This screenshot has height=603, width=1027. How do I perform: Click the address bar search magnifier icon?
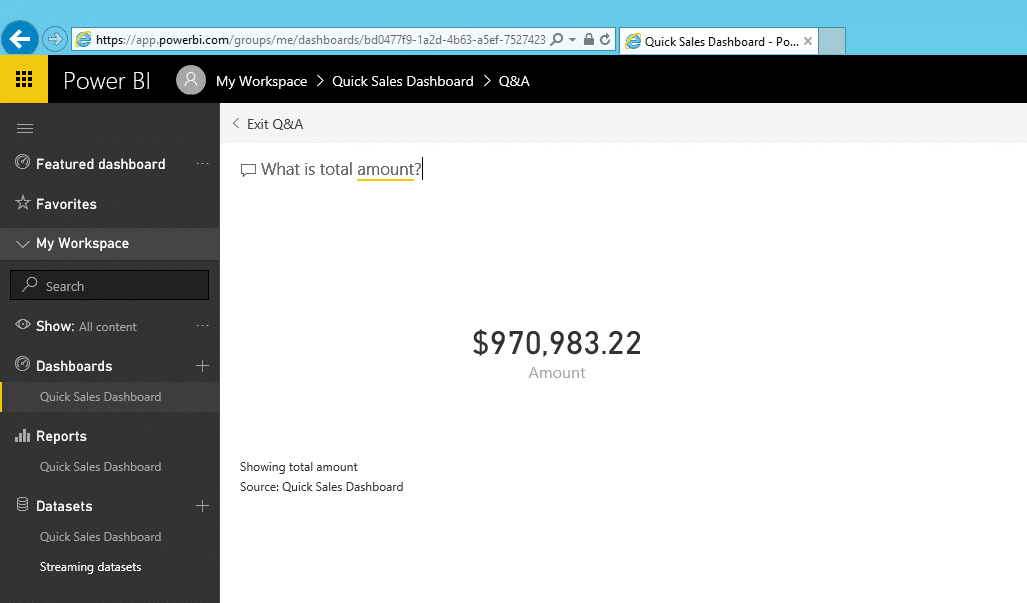557,39
